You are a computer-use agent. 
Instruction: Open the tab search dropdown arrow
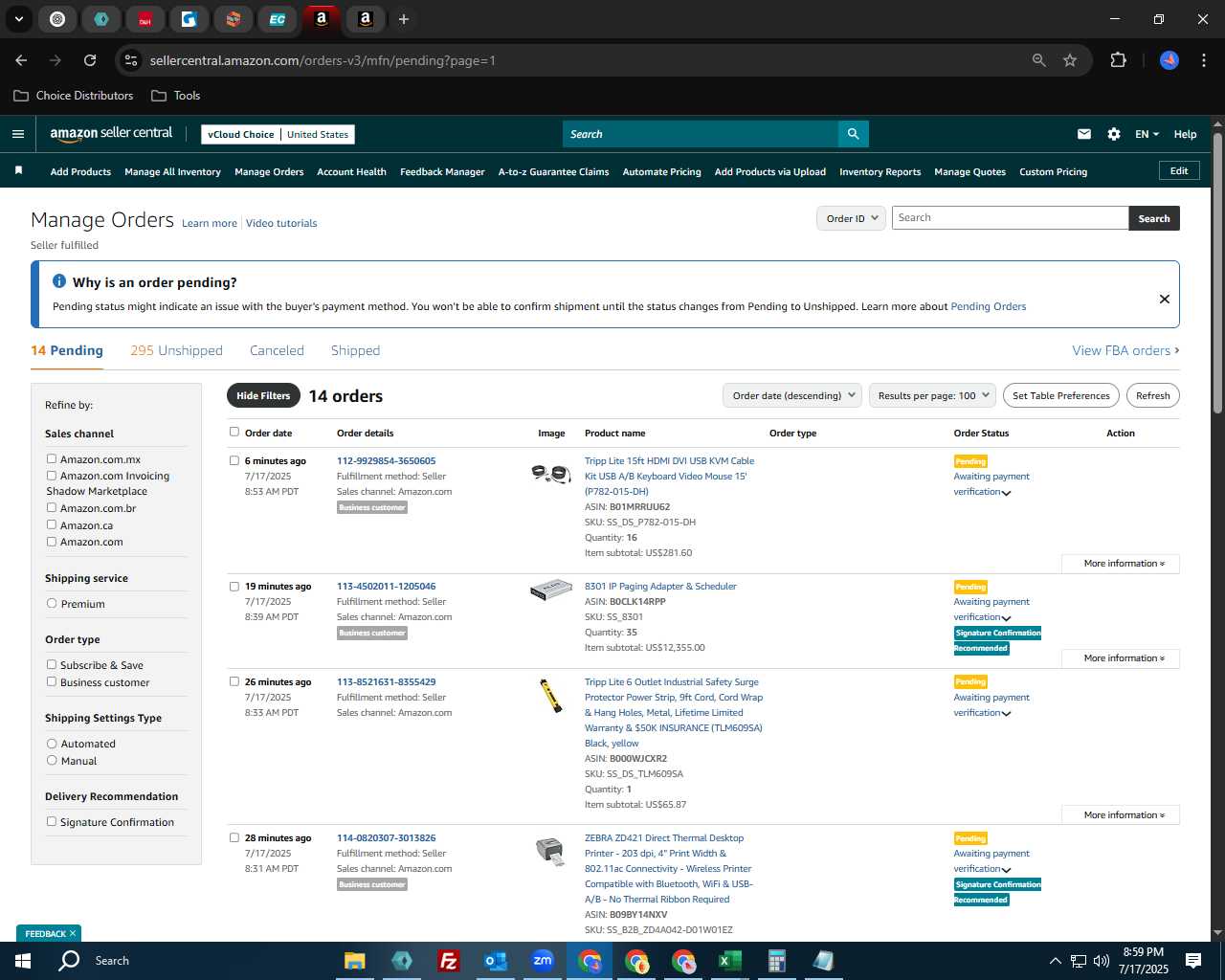pos(18,19)
